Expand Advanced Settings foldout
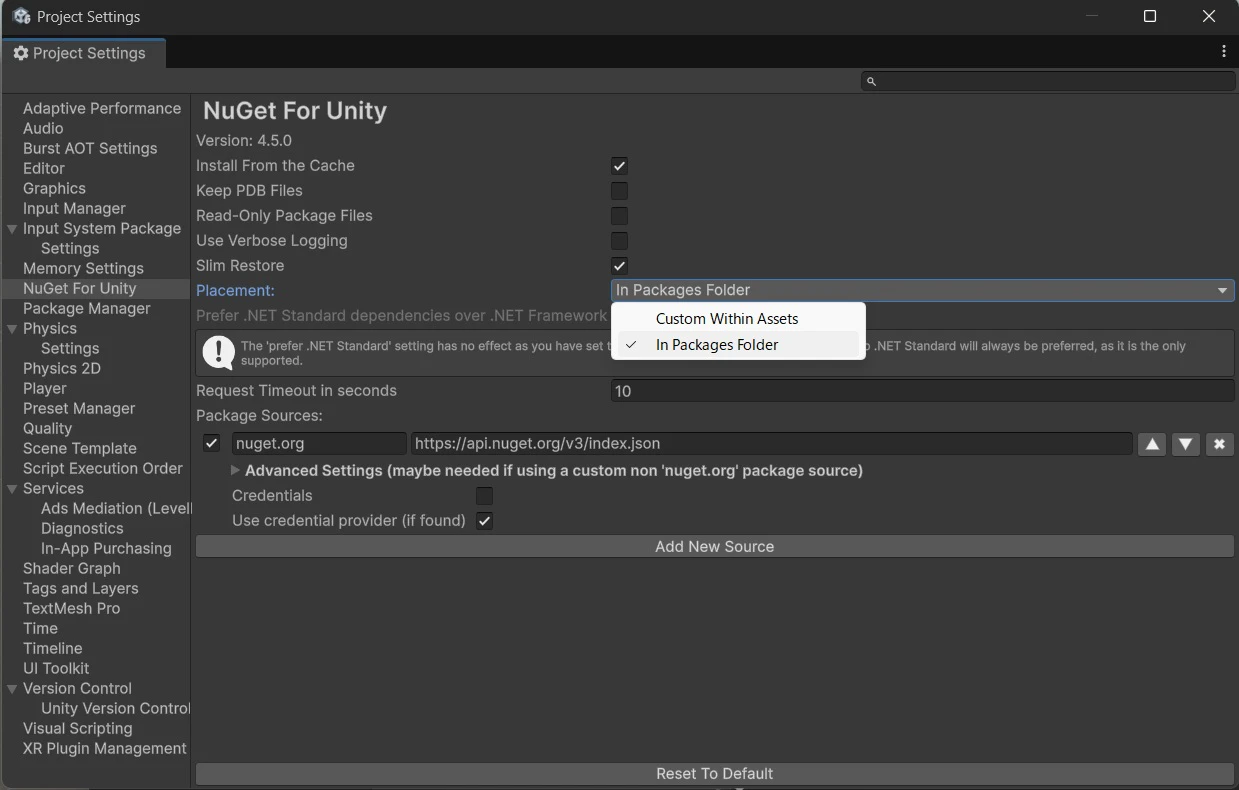Viewport: 1239px width, 790px height. pyautogui.click(x=236, y=470)
